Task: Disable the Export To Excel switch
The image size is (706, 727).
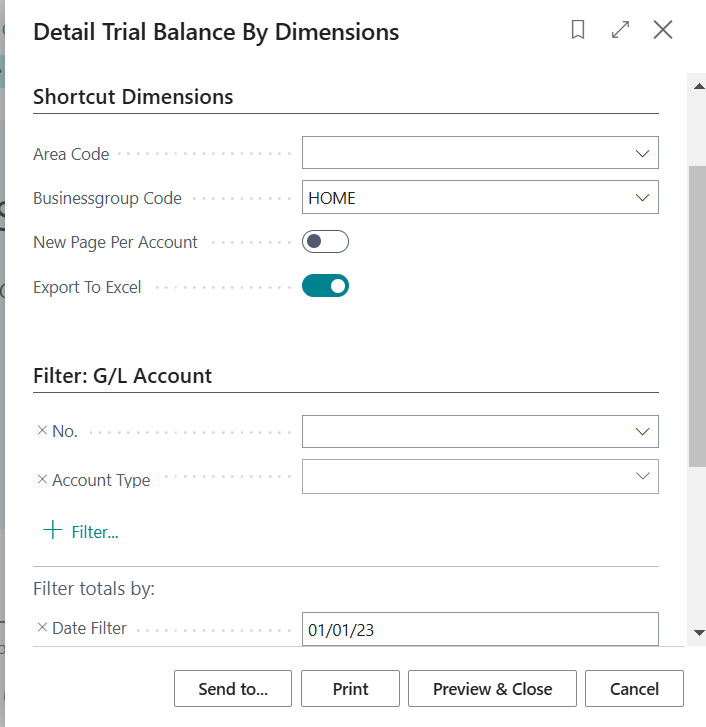Action: coord(325,286)
